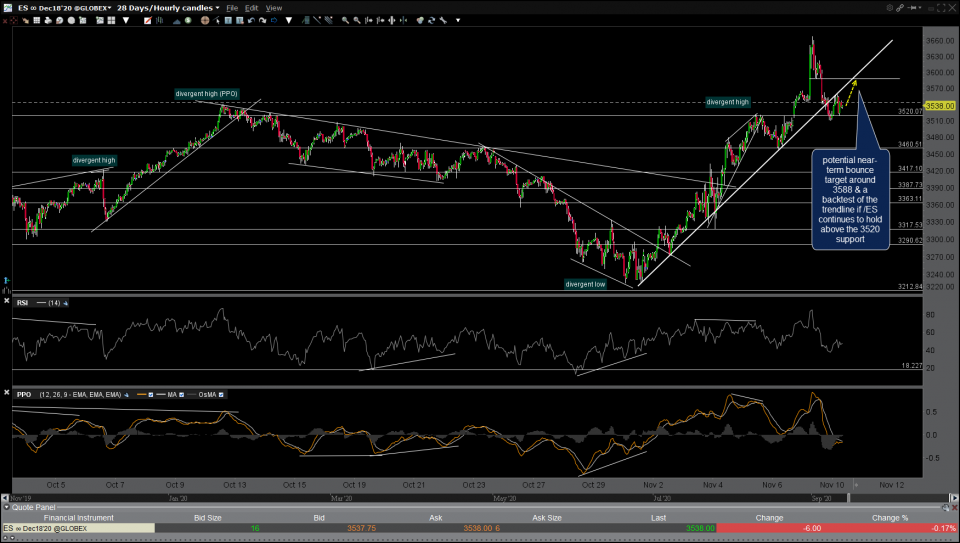Open the pushpin dropdown arrow
Screen dimensions: 960x543
(x=920, y=7)
